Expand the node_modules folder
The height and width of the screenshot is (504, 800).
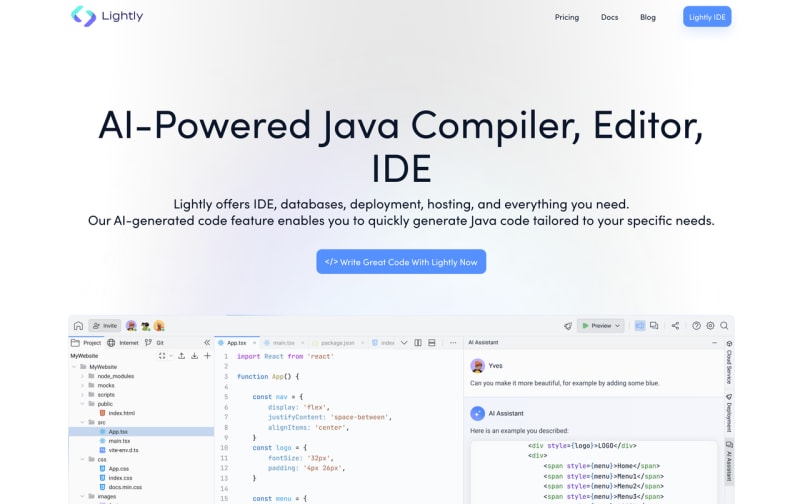[x=83, y=376]
